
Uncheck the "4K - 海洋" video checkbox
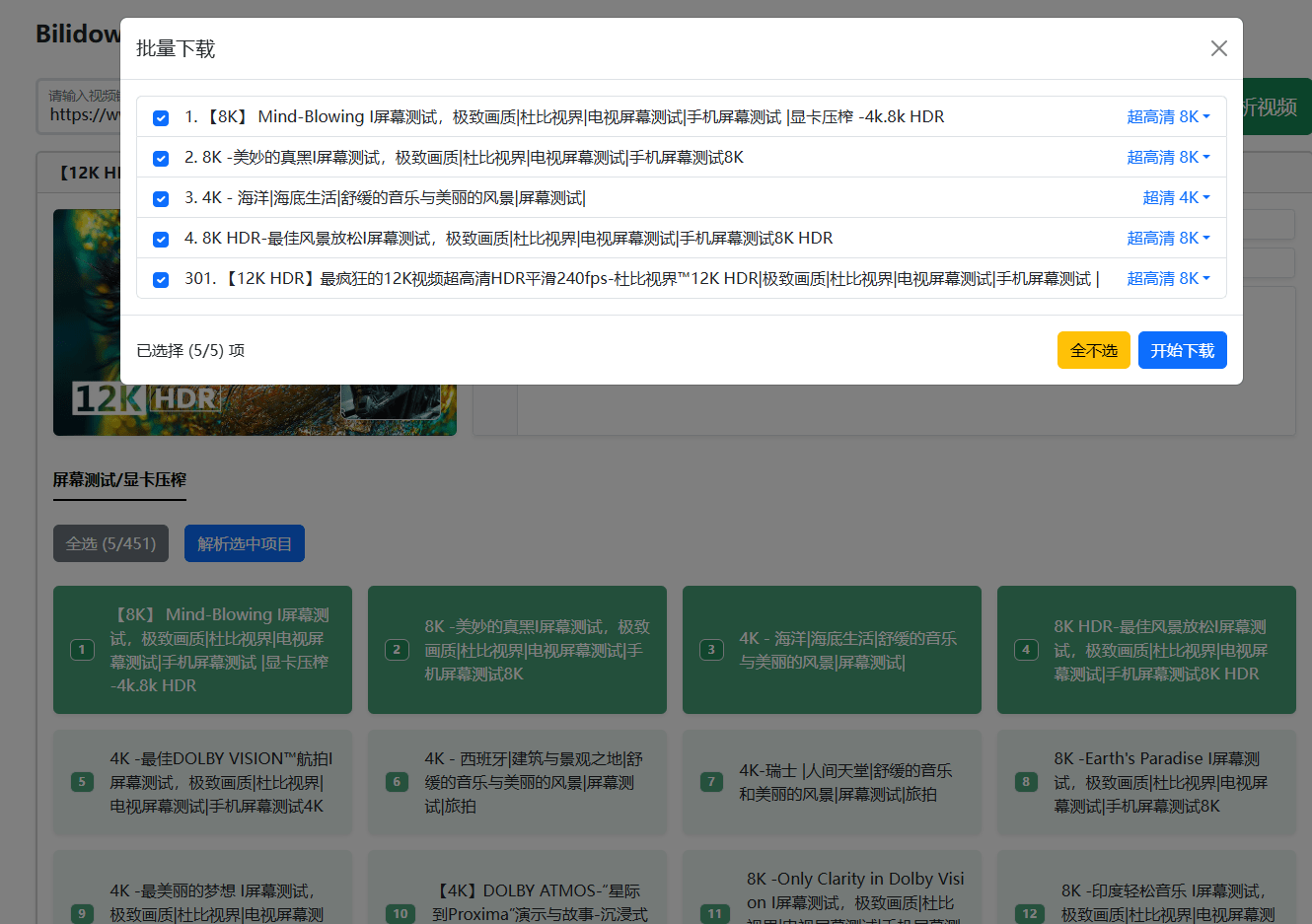point(161,198)
